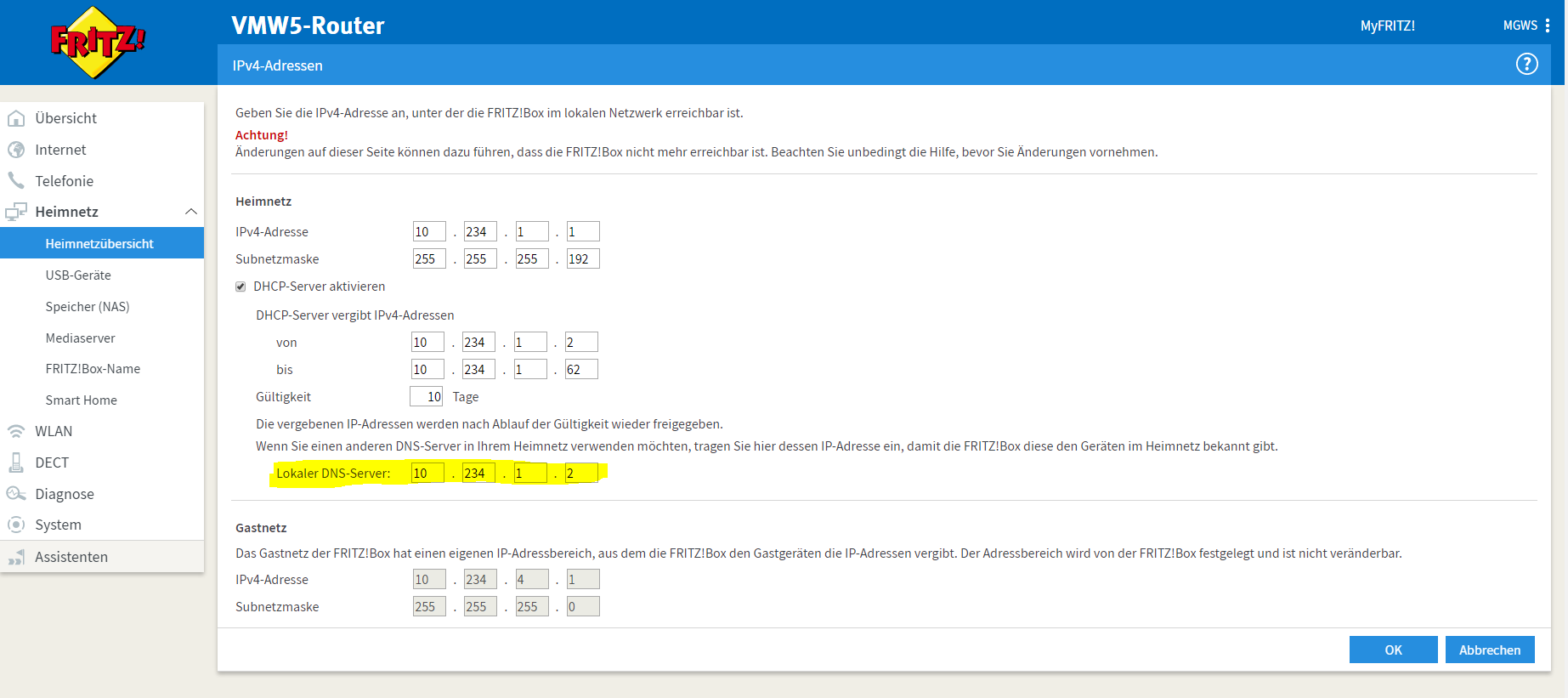Image resolution: width=1568 pixels, height=698 pixels.
Task: Click DHCP 'von' first octet field
Action: click(x=427, y=342)
